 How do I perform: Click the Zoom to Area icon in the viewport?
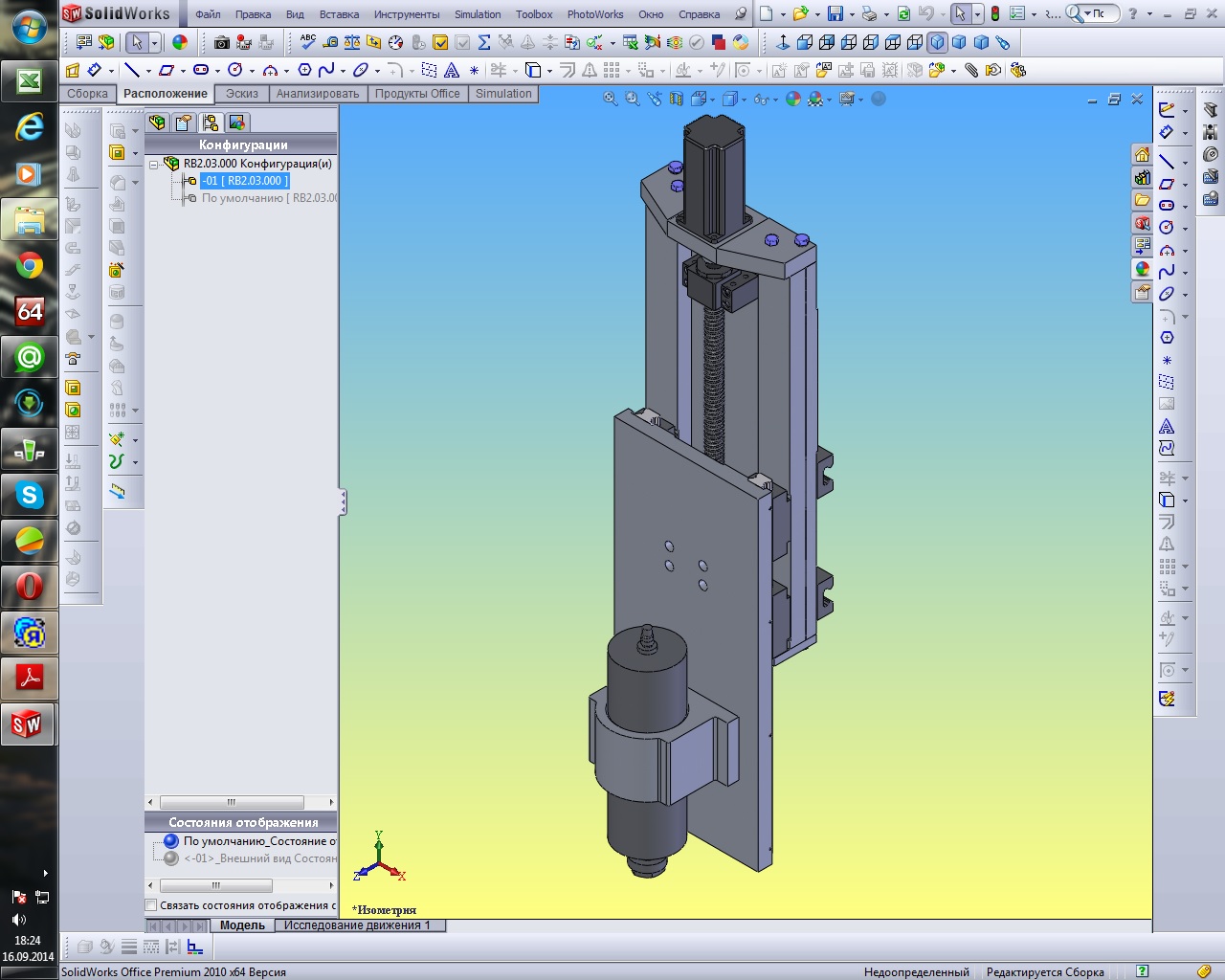click(633, 99)
